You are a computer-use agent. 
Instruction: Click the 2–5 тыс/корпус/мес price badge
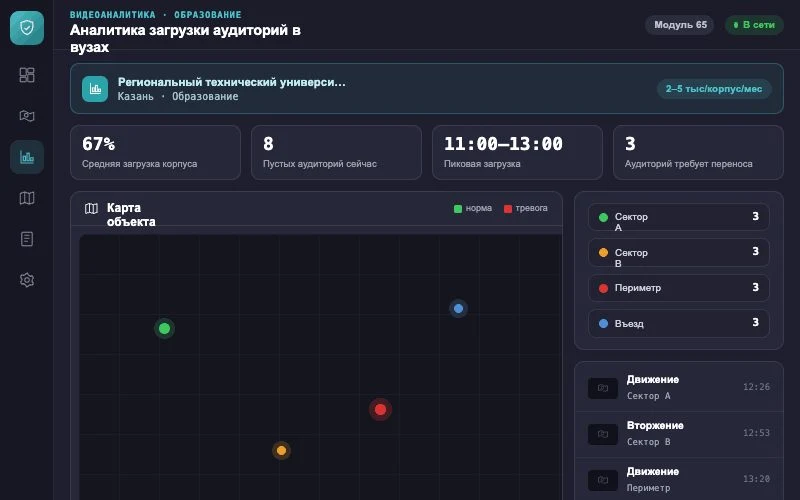point(714,89)
